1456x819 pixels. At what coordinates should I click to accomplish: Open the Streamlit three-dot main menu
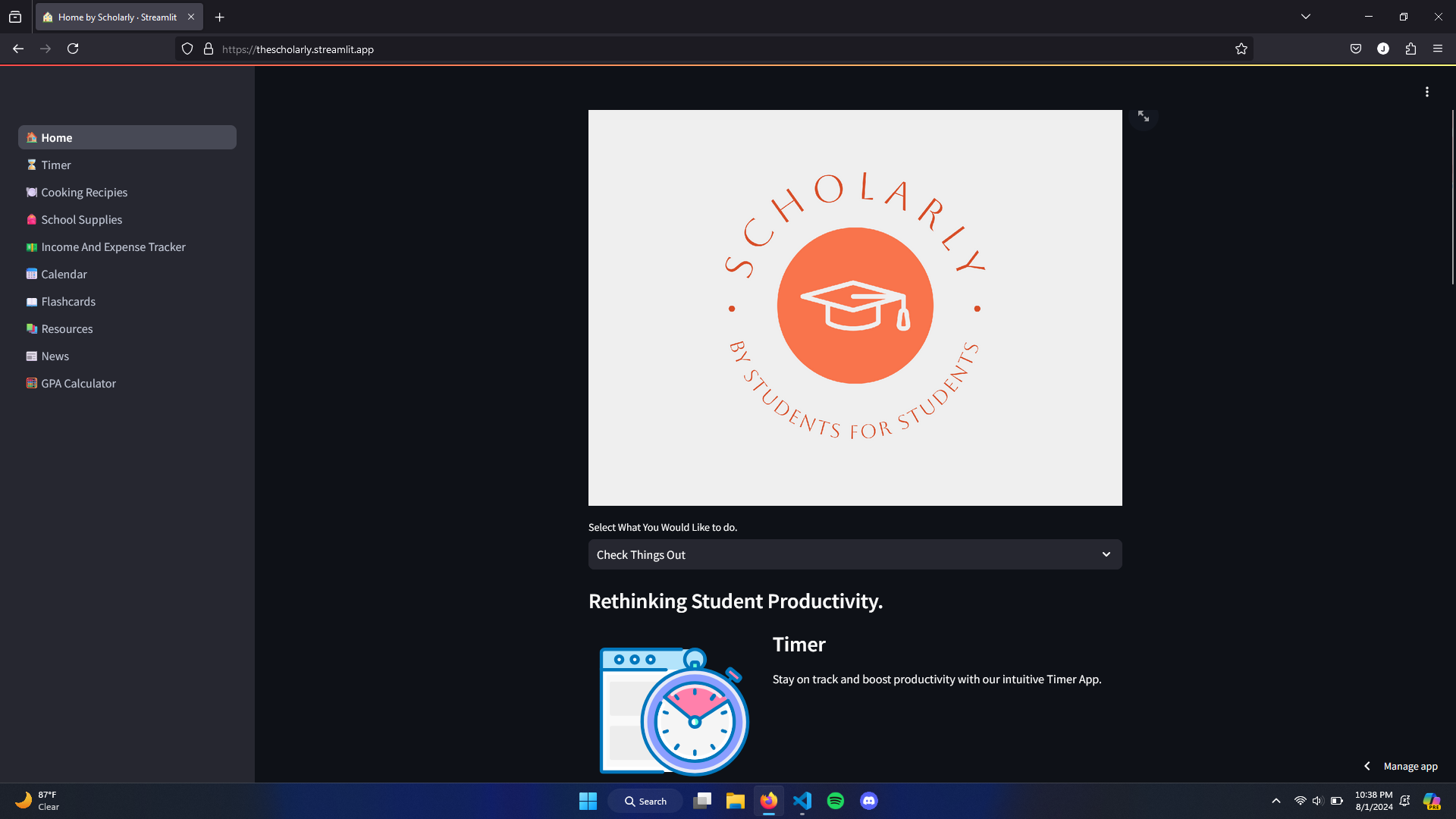pos(1426,92)
